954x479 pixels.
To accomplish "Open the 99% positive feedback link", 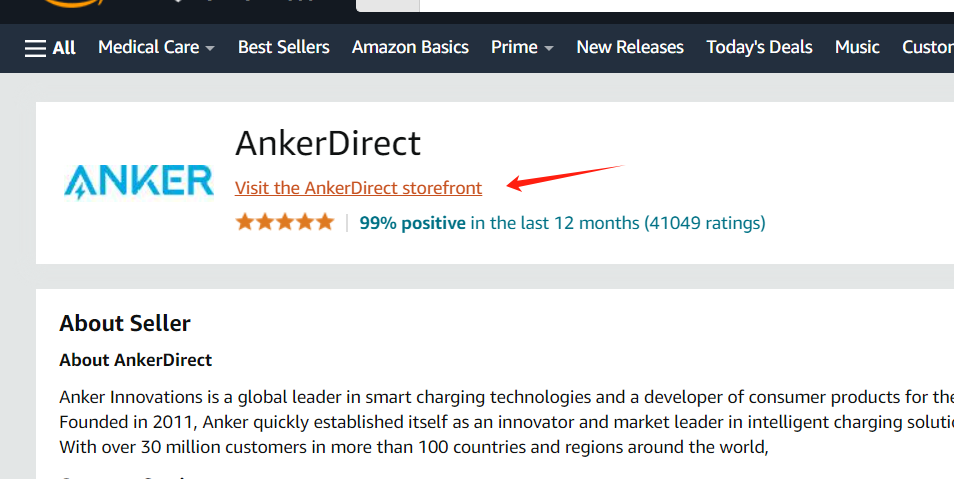I will click(412, 223).
